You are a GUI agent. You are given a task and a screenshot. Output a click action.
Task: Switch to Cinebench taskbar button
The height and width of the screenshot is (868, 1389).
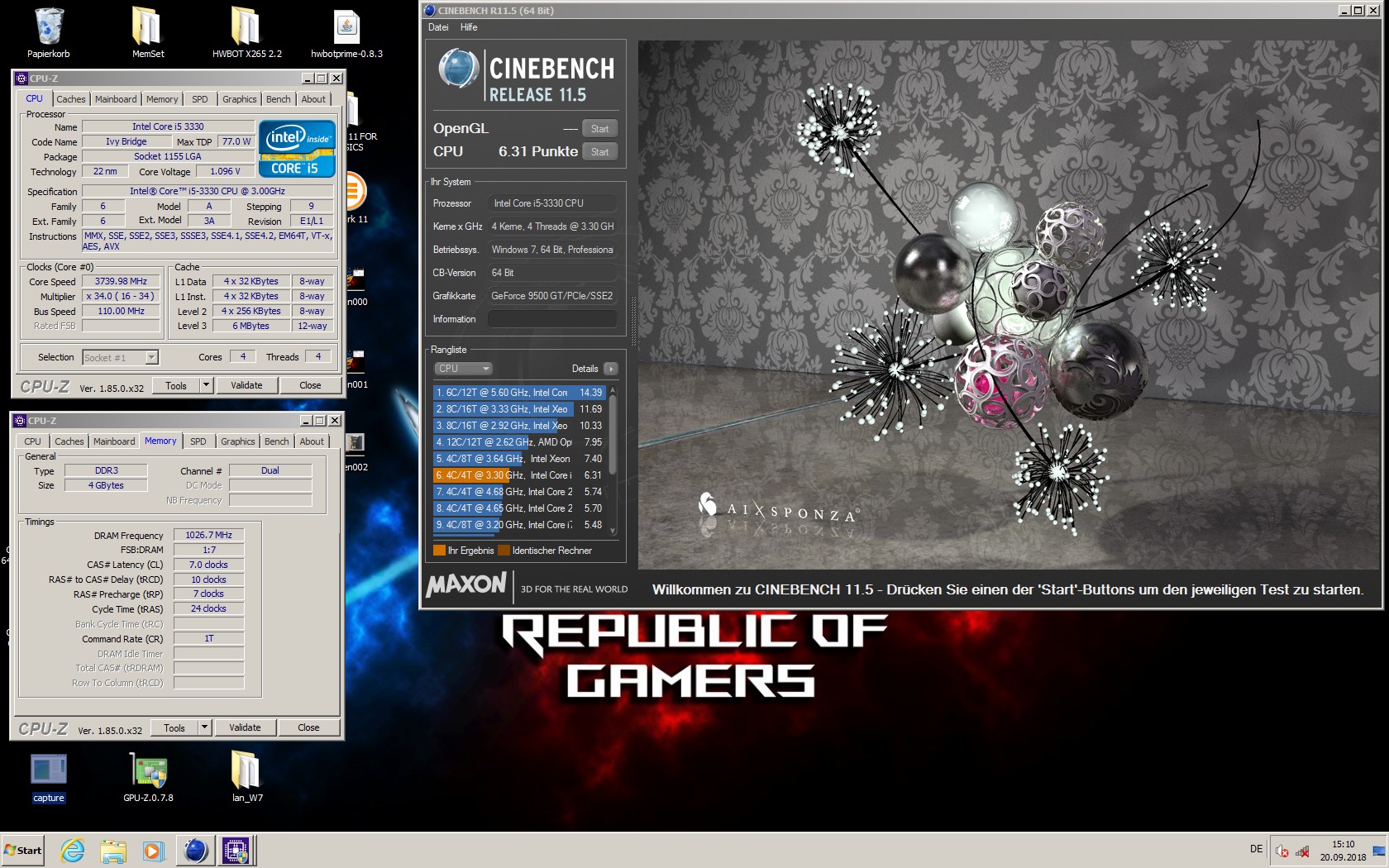pos(196,850)
